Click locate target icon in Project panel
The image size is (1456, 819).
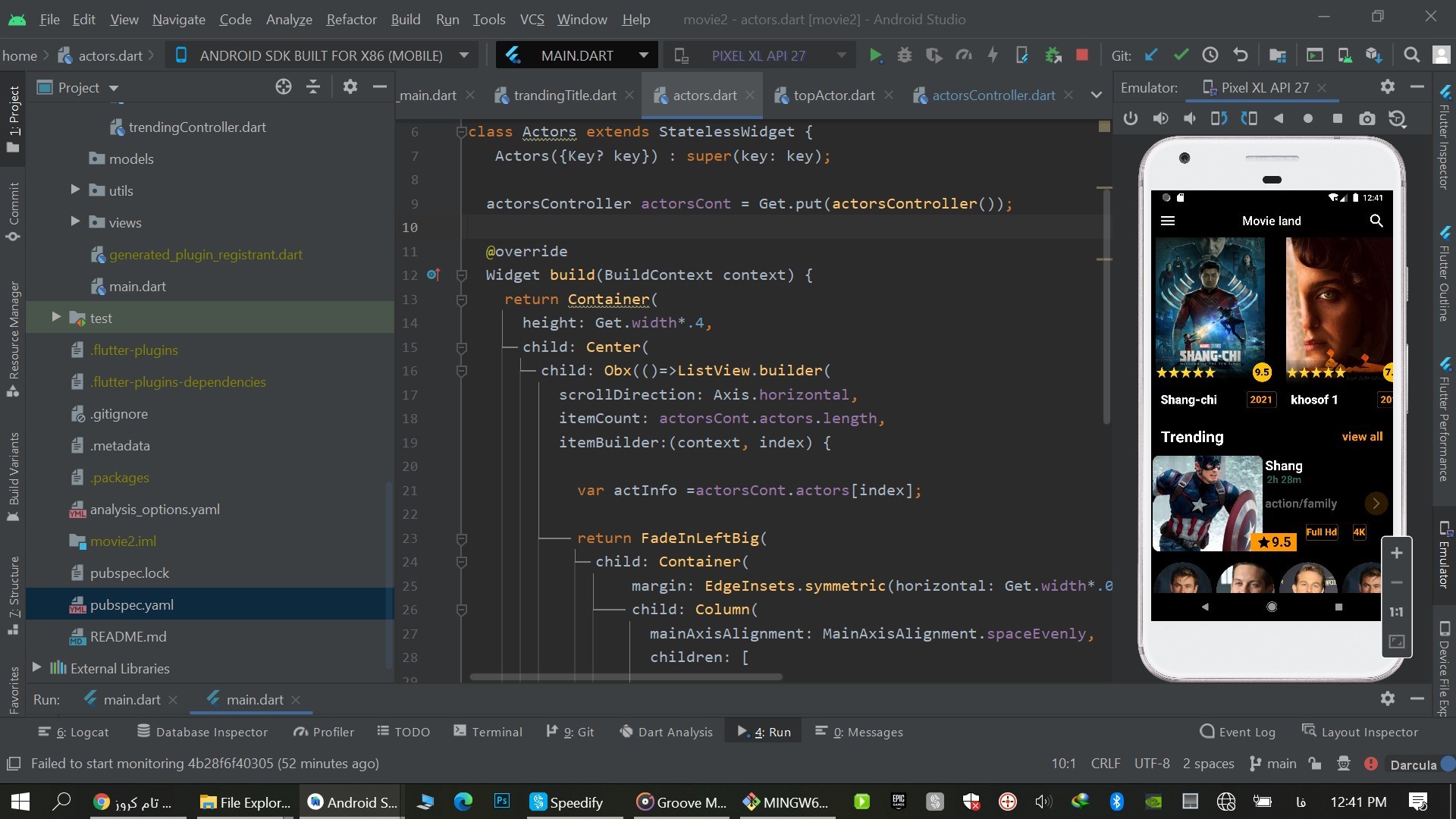(283, 87)
